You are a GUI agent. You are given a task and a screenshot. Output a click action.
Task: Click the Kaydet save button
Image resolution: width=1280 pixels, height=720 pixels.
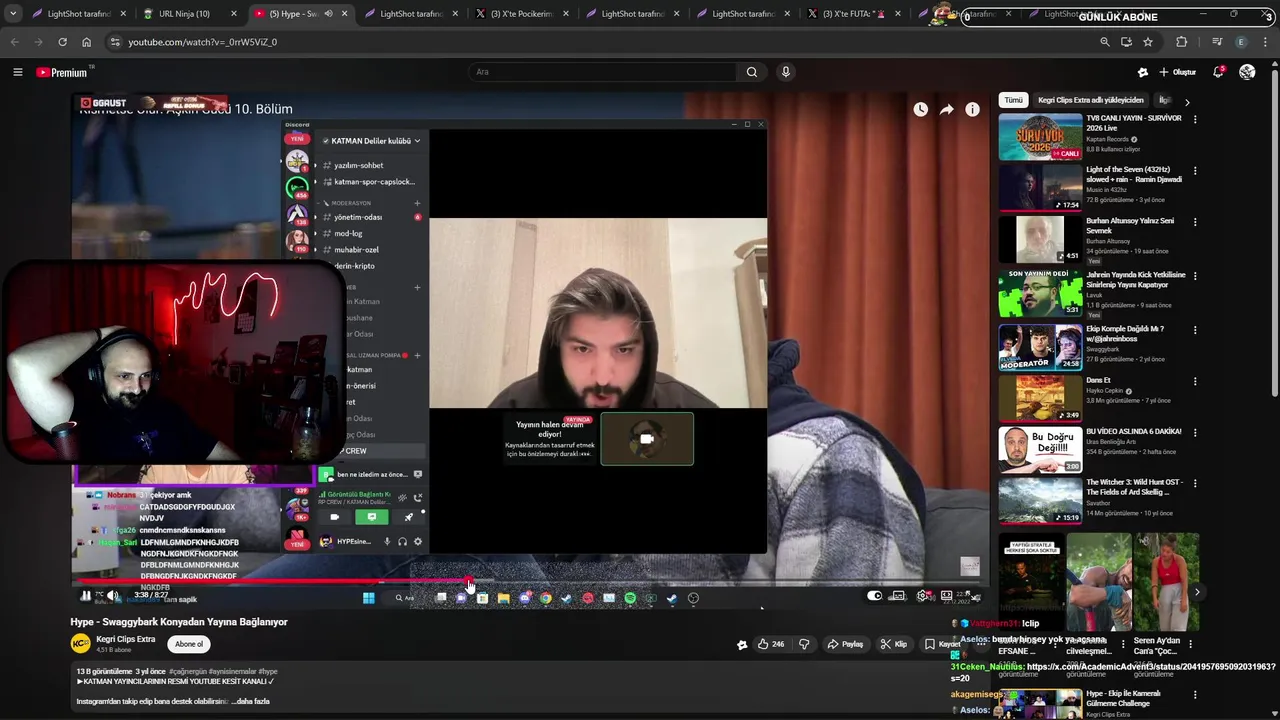[942, 644]
